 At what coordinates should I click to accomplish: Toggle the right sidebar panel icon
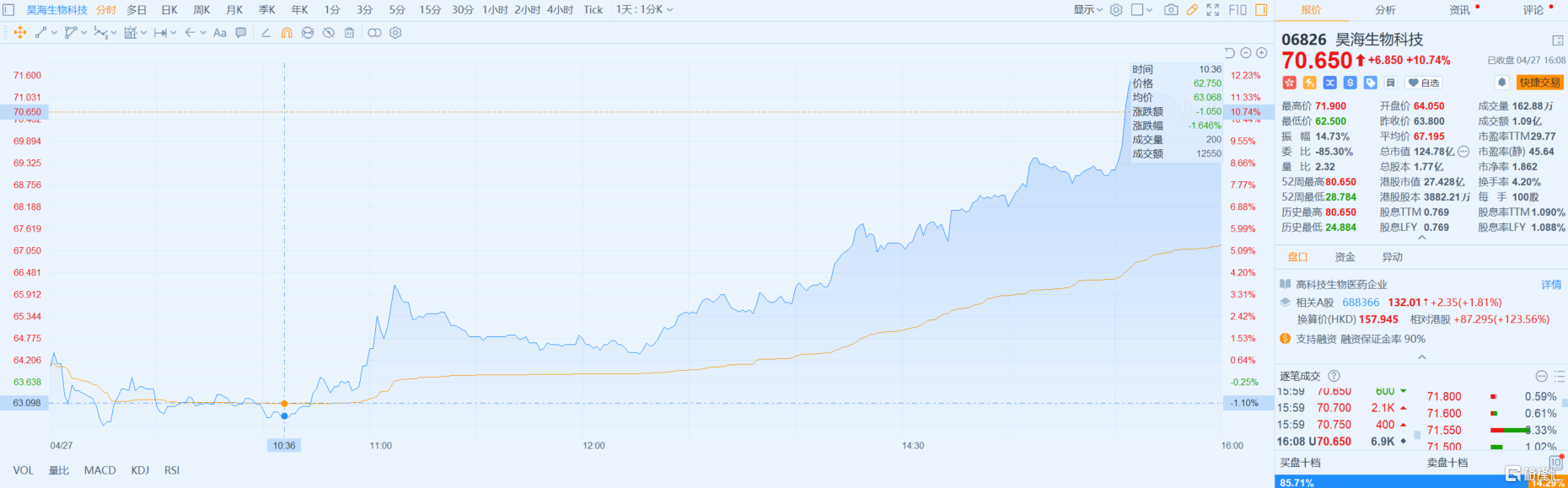[x=1261, y=10]
